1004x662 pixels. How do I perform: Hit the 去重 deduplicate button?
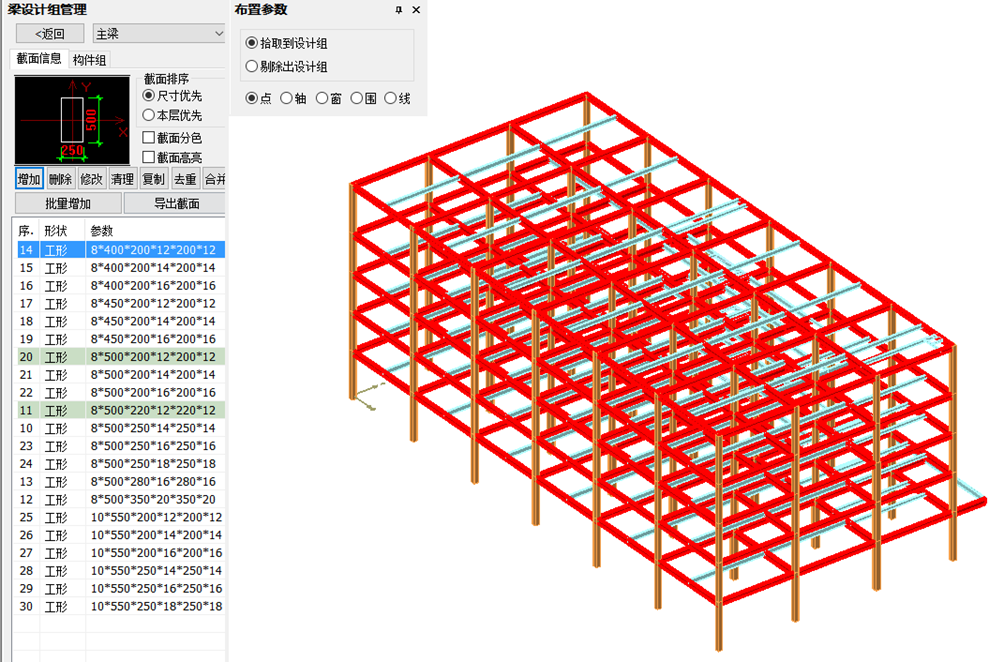coord(185,179)
